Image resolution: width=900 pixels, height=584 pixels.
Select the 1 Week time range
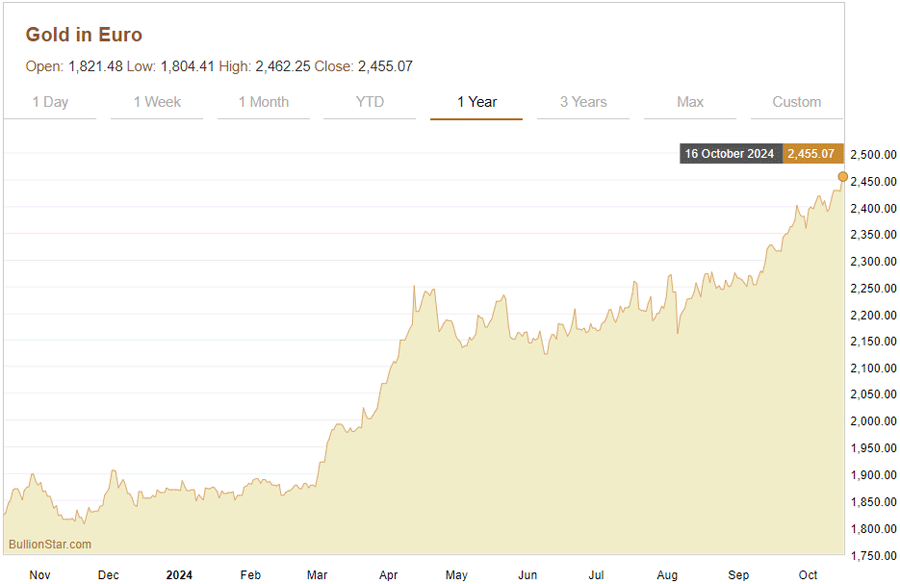point(157,102)
